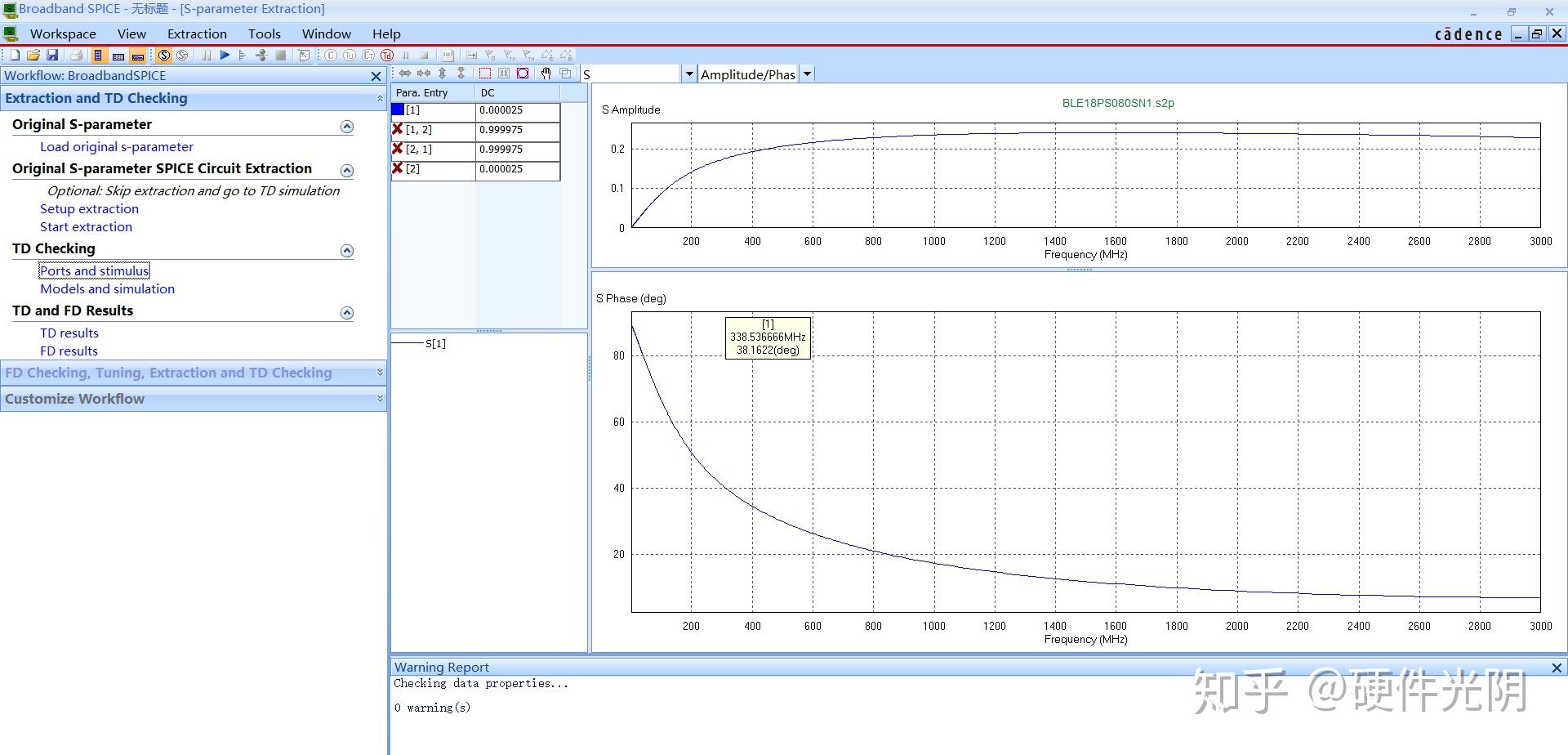Close the Workflow BroadbandSPICE panel

coord(376,76)
